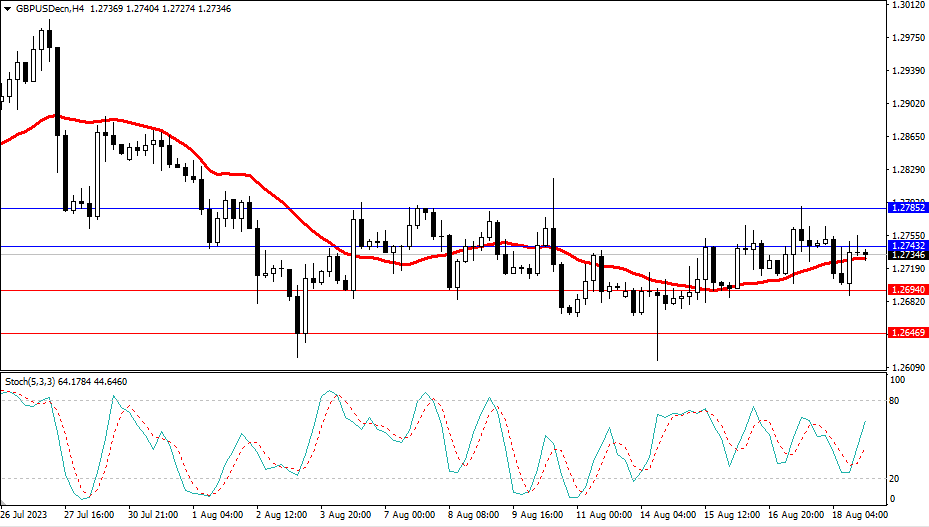Click the 1.30120 price axis value
This screenshot has width=929, height=527.
point(906,5)
